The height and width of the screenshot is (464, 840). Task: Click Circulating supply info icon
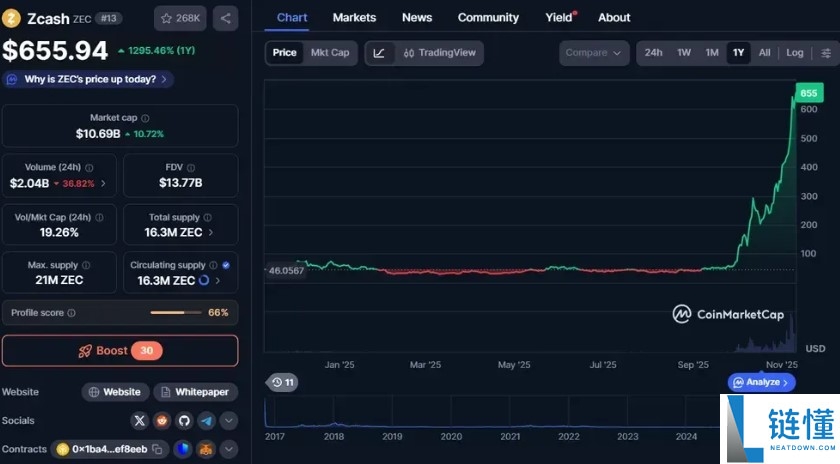tap(213, 265)
